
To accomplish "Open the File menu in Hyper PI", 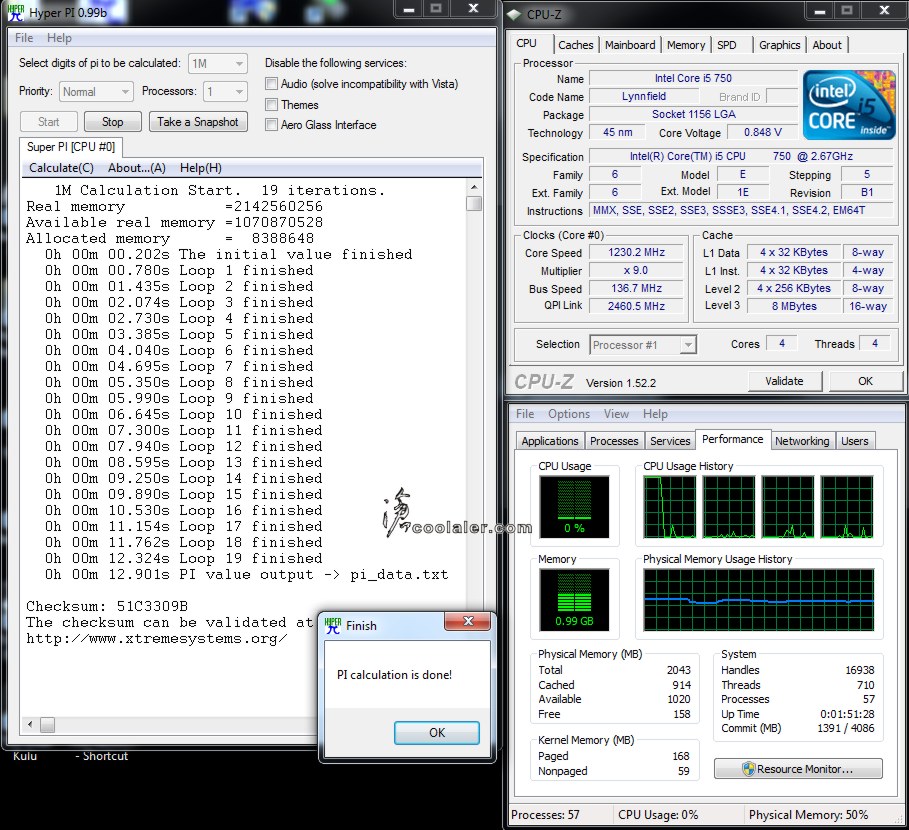I will point(24,38).
